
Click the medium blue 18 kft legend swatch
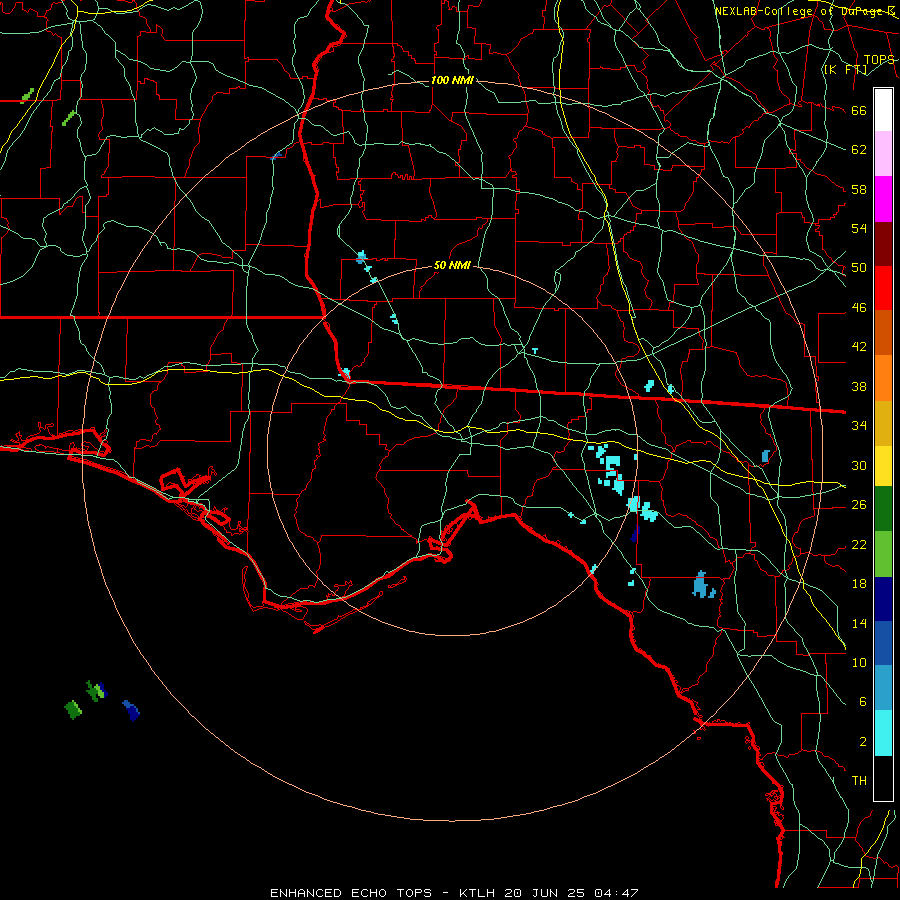point(883,643)
